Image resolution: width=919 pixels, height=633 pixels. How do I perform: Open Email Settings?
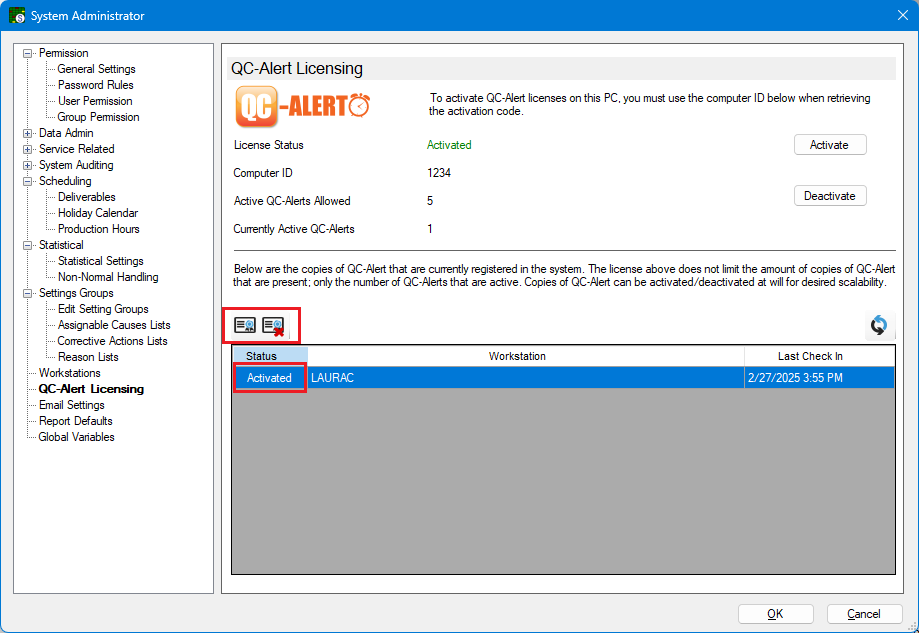coord(72,405)
